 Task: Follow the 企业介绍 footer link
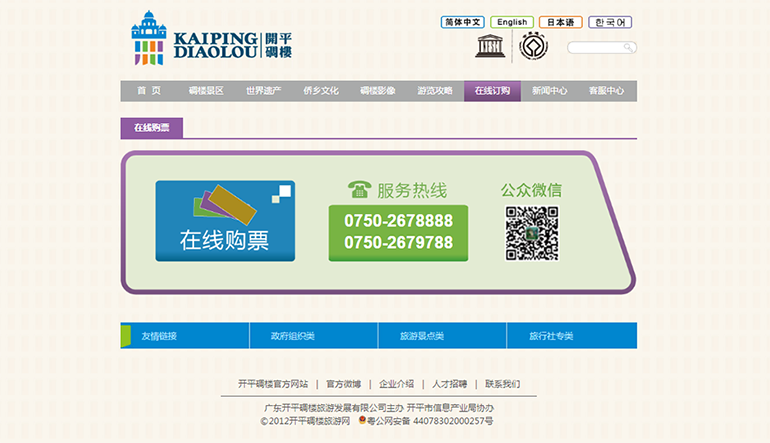(396, 384)
